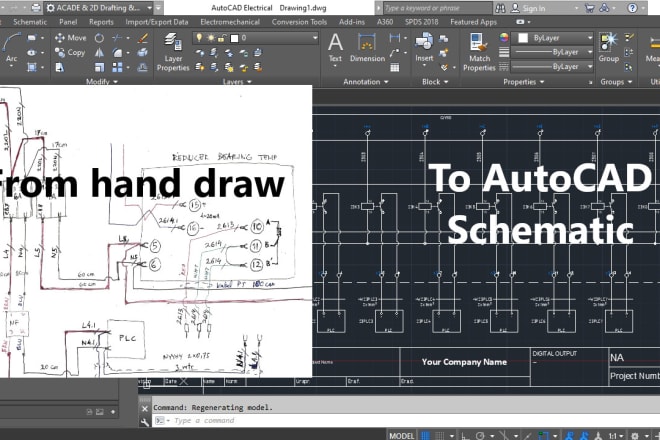The image size is (660, 440).
Task: Click Sign In button
Action: tap(528, 8)
